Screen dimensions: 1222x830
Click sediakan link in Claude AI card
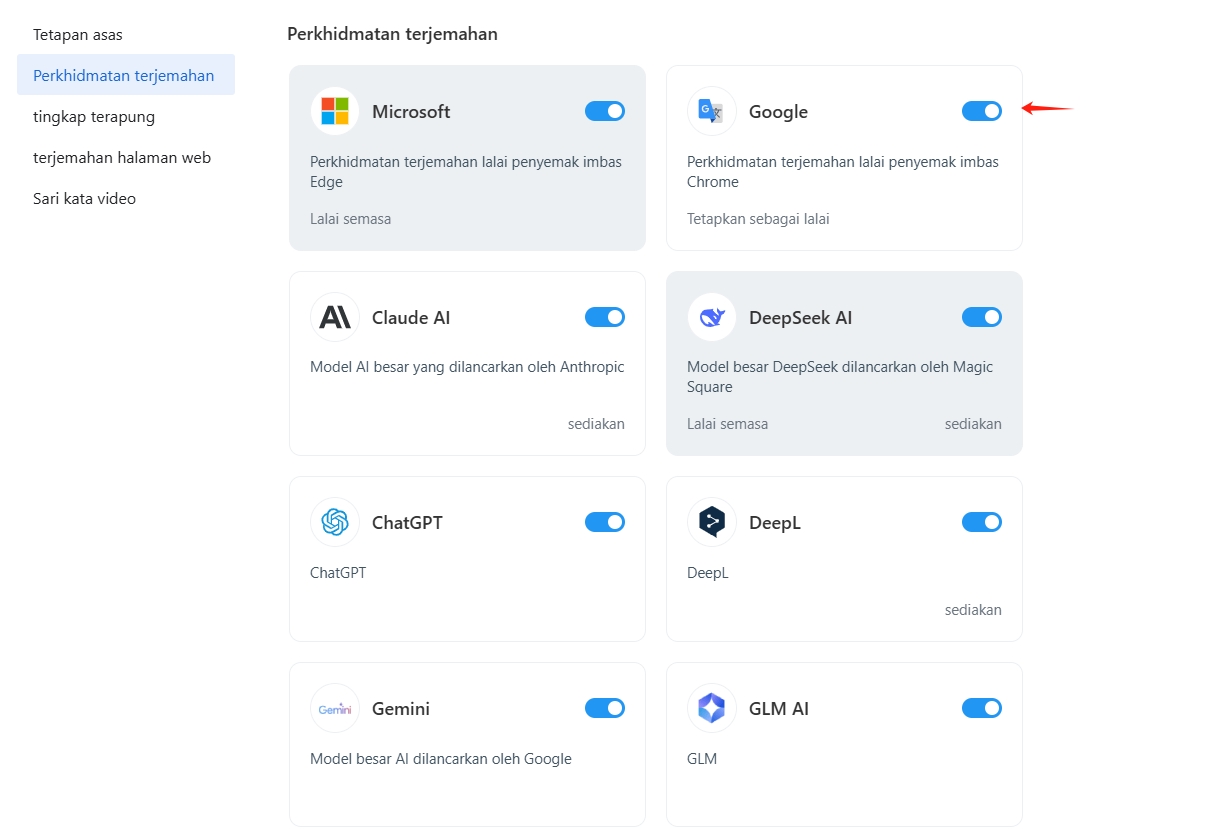(596, 423)
